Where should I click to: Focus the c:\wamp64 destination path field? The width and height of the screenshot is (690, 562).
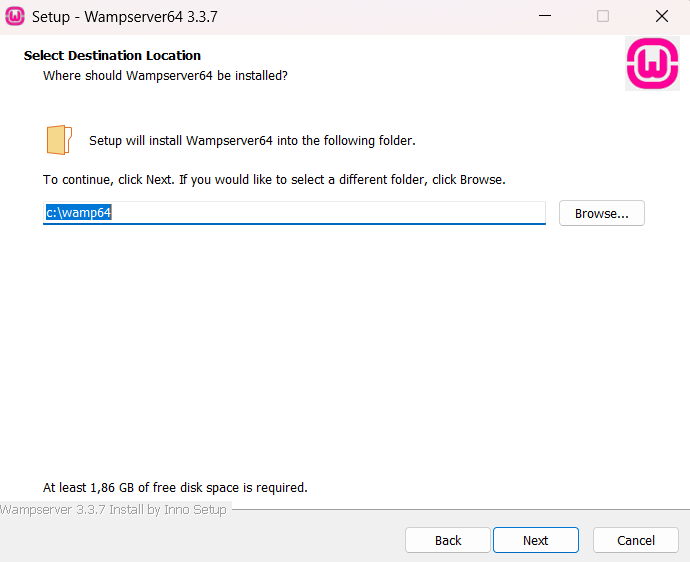click(294, 213)
